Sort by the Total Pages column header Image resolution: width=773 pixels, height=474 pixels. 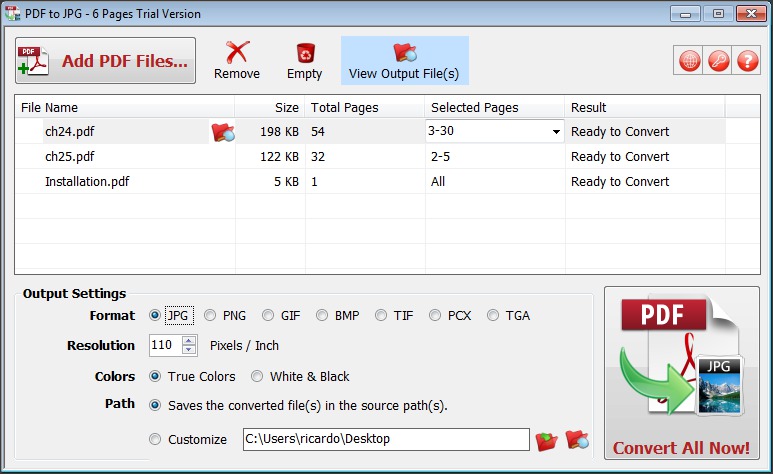click(365, 107)
